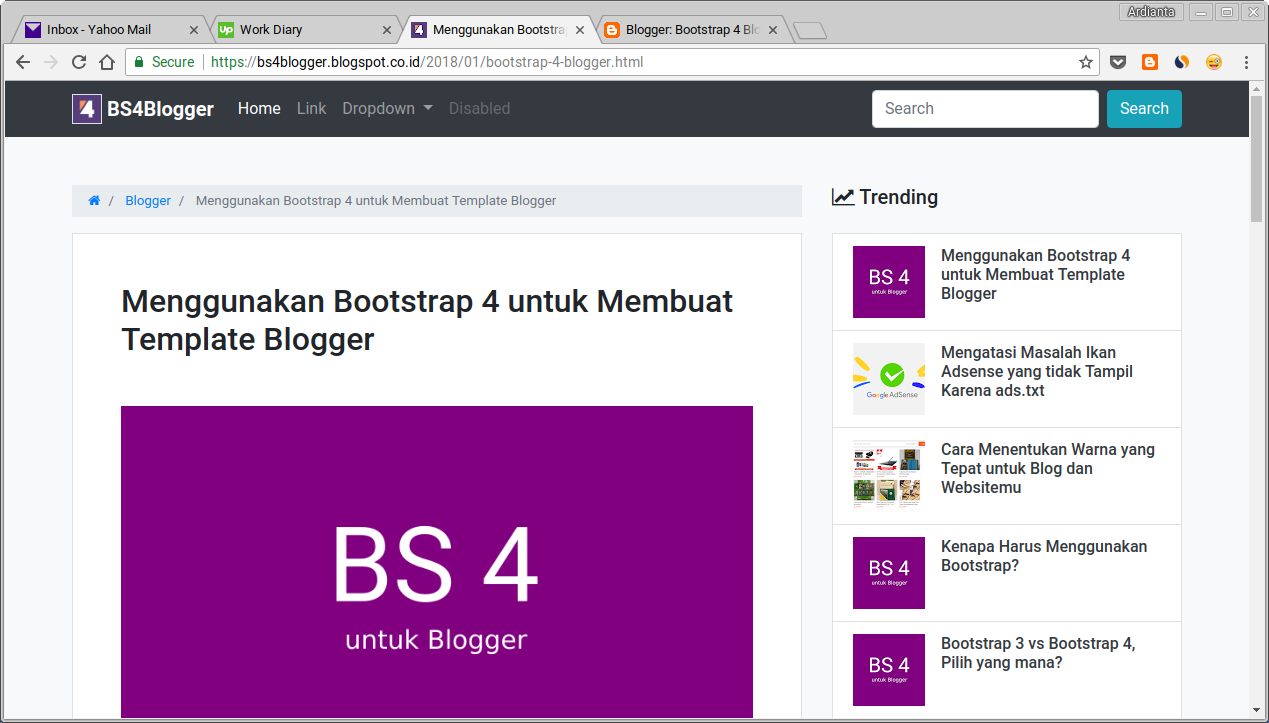This screenshot has height=723, width=1269.
Task: Open the "Kenapa Harus Menggunakan Bootstrap?" article
Action: 1043,556
